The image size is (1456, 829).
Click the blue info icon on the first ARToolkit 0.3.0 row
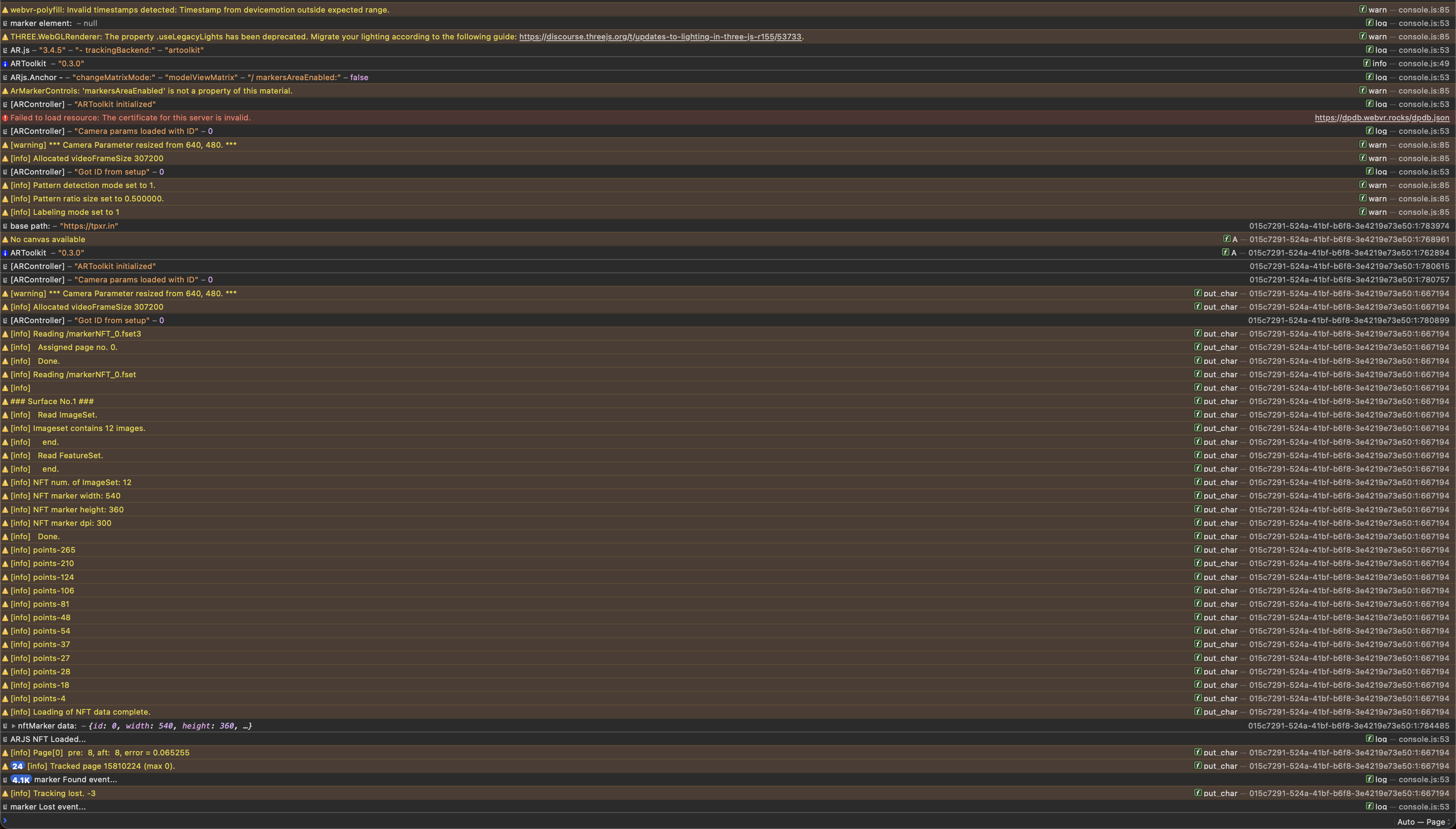point(5,64)
